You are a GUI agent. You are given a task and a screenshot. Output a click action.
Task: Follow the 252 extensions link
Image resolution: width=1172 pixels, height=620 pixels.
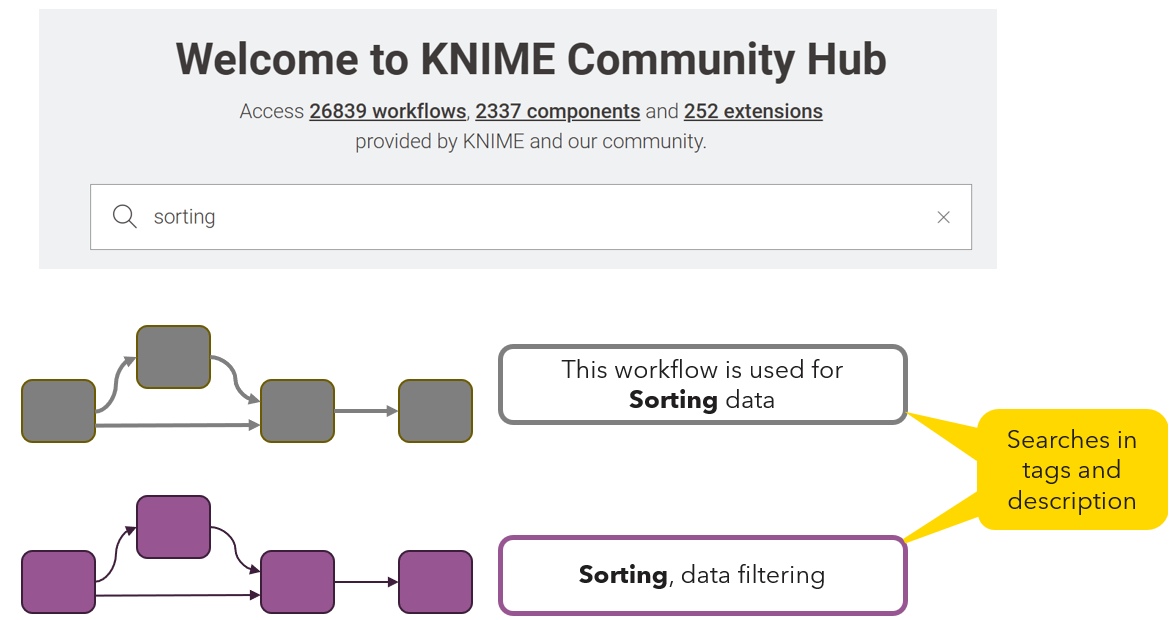coord(753,111)
